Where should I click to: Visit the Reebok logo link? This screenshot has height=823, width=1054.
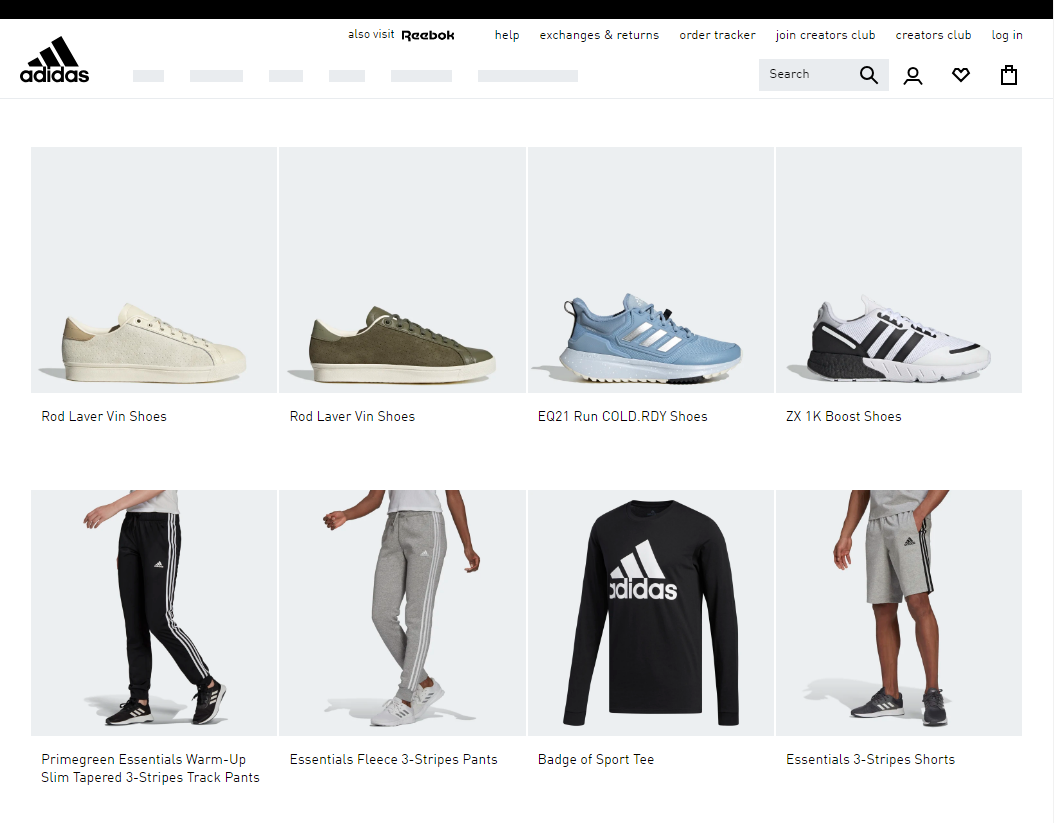pyautogui.click(x=428, y=35)
